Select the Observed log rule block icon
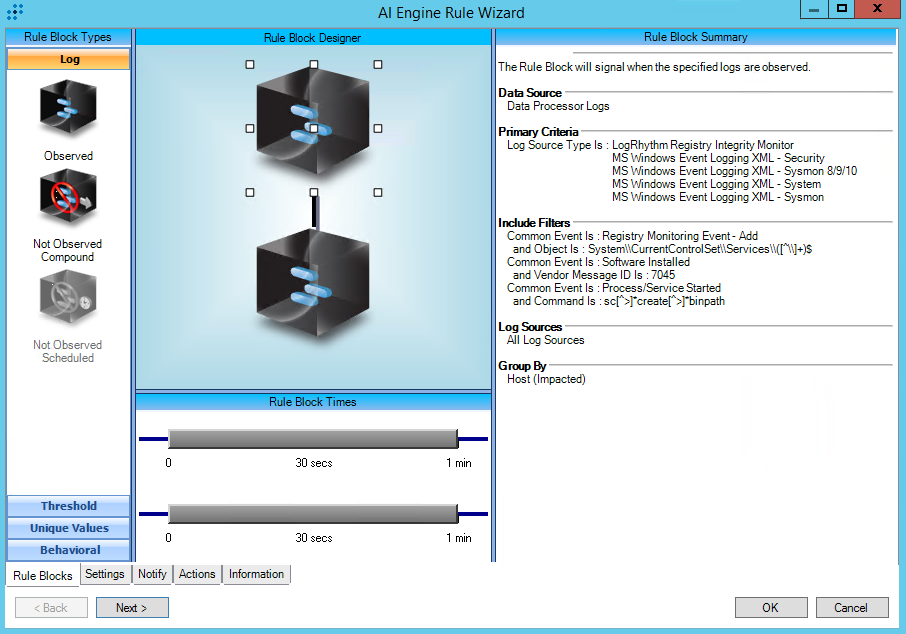The image size is (906, 634). pyautogui.click(x=68, y=109)
